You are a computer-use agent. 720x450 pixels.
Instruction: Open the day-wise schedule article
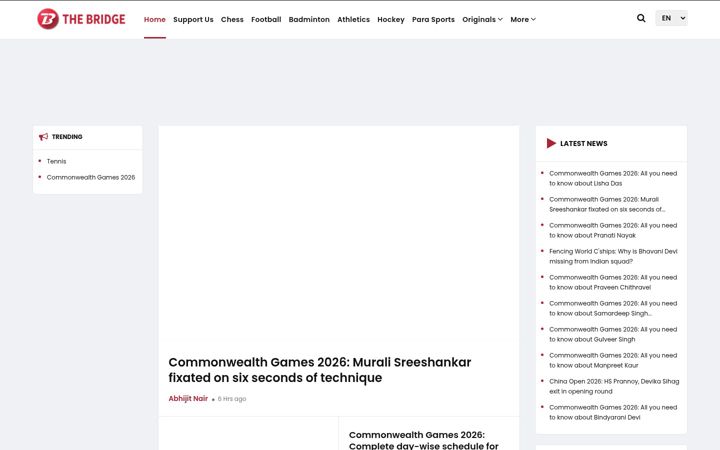click(x=424, y=440)
